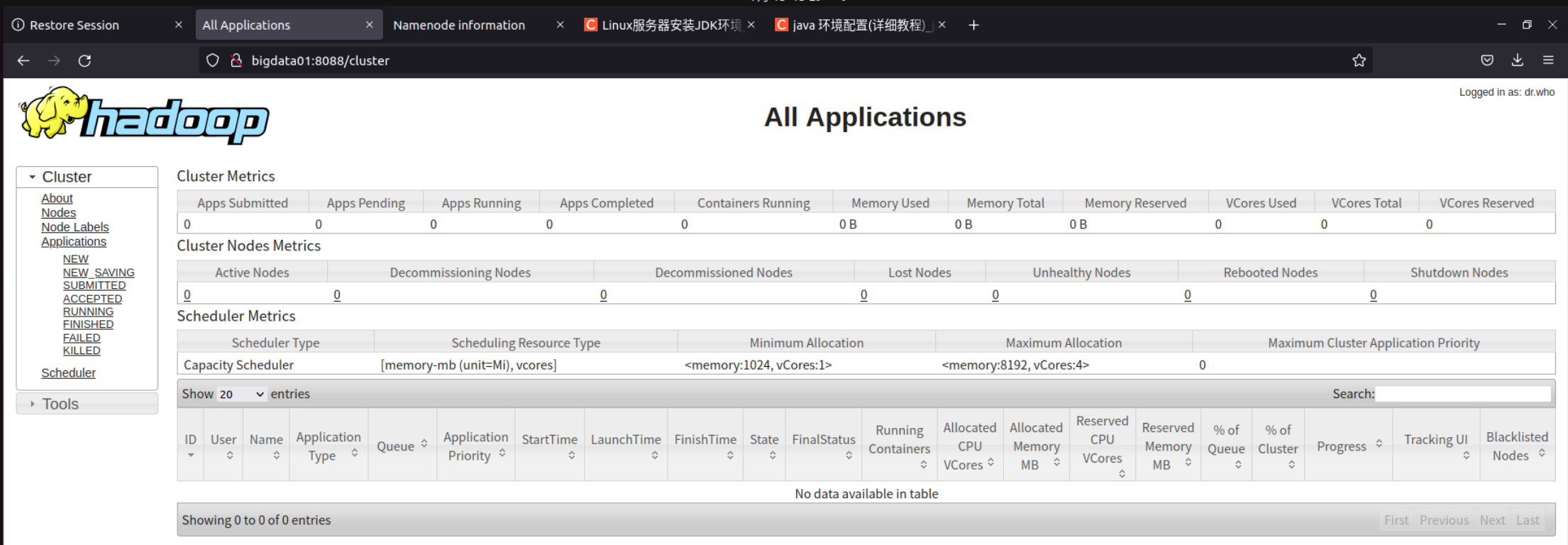The image size is (1568, 545).
Task: Sort by Running Containers column
Action: pyautogui.click(x=899, y=446)
